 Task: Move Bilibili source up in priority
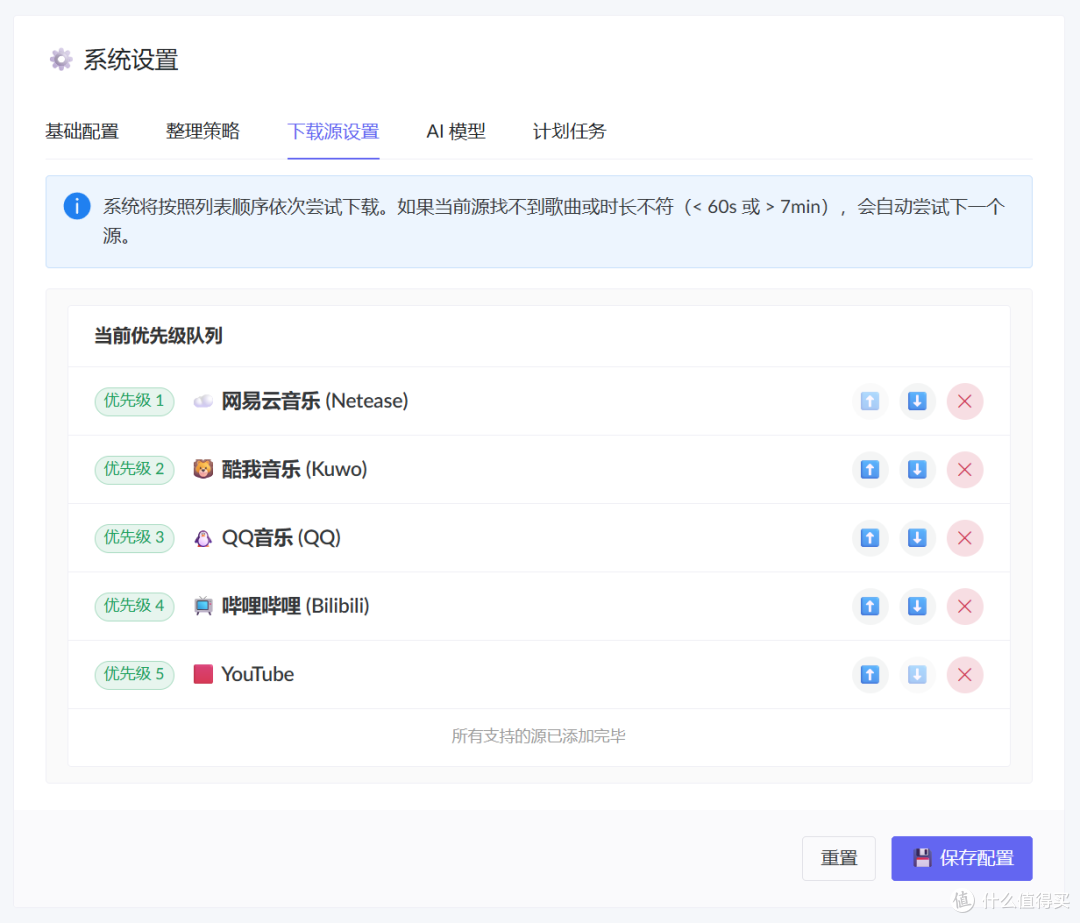[870, 606]
